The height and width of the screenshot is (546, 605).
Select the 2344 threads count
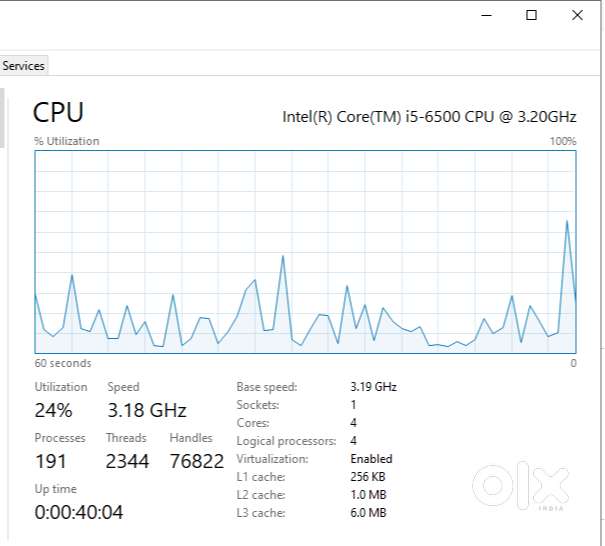click(x=127, y=461)
